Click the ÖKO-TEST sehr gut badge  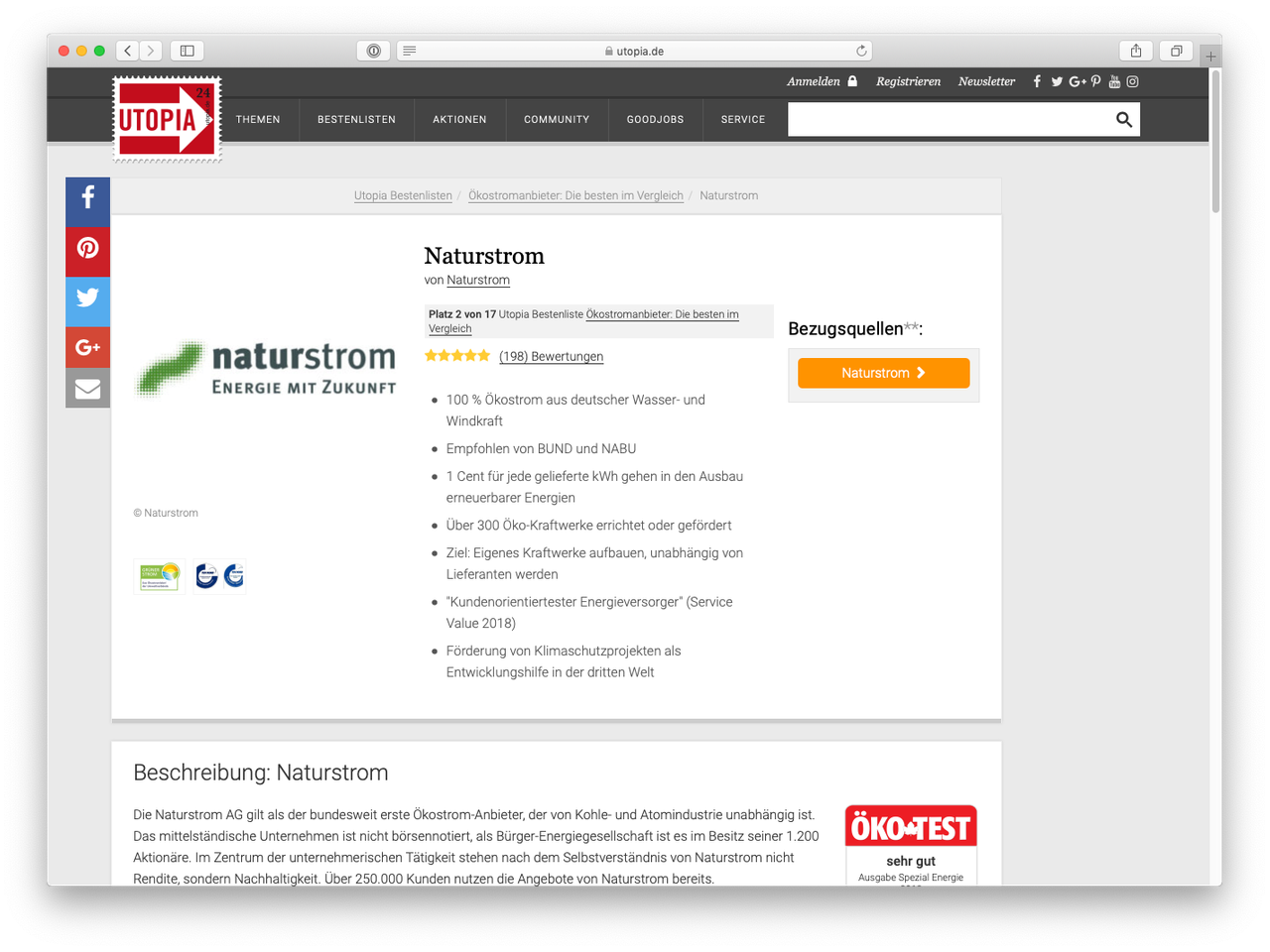911,844
